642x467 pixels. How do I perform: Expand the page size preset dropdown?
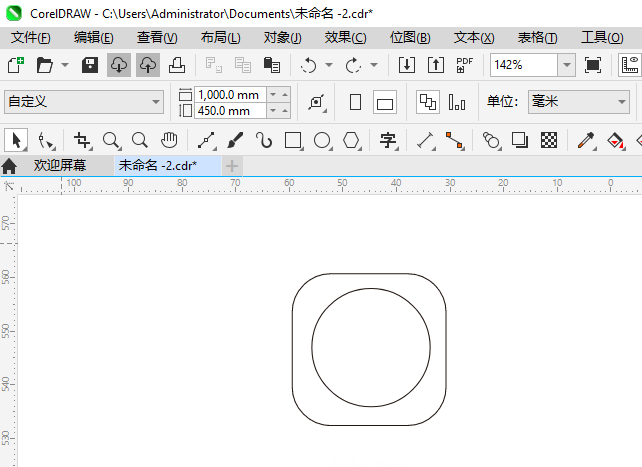tap(156, 102)
